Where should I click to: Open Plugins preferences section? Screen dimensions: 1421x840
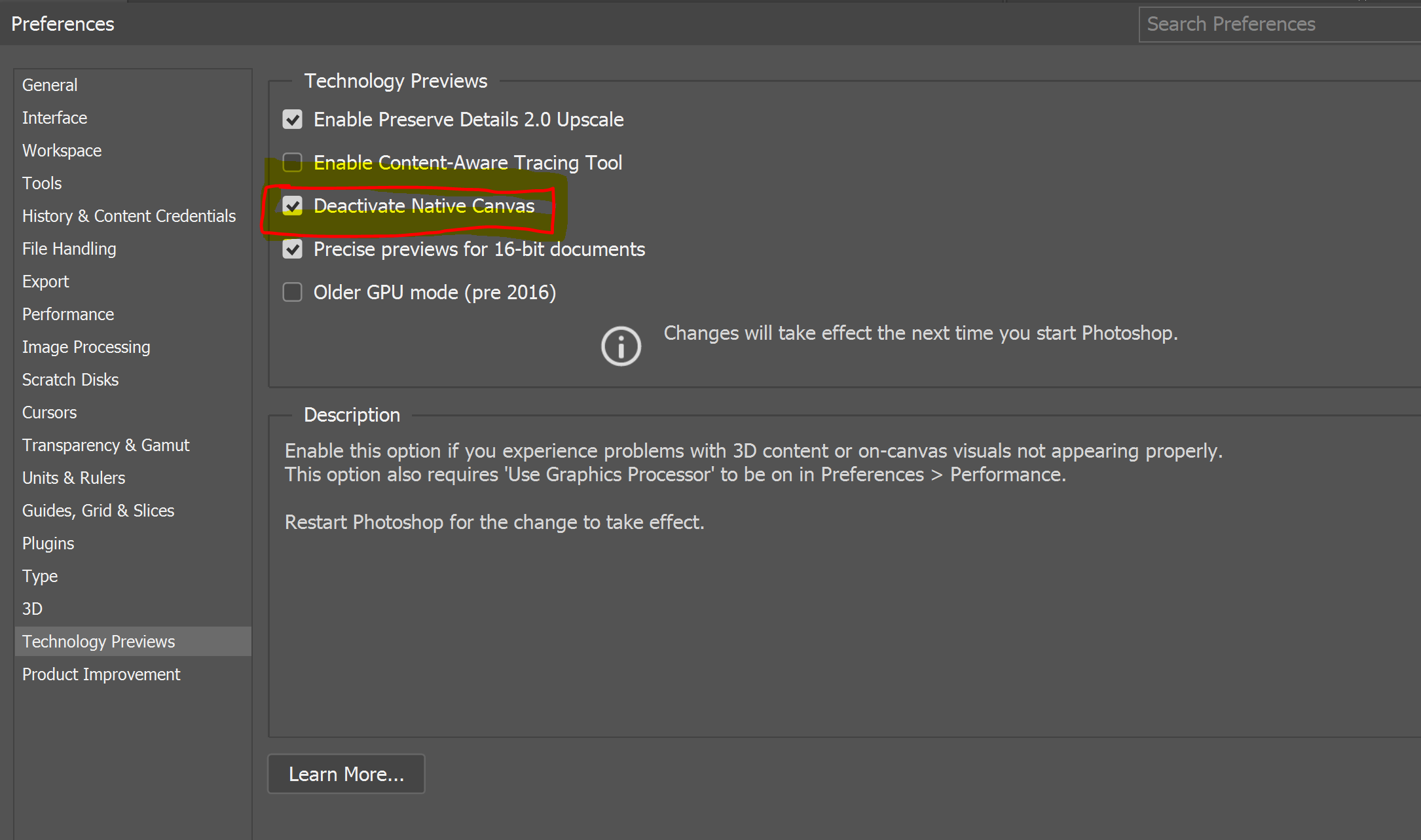coord(48,543)
